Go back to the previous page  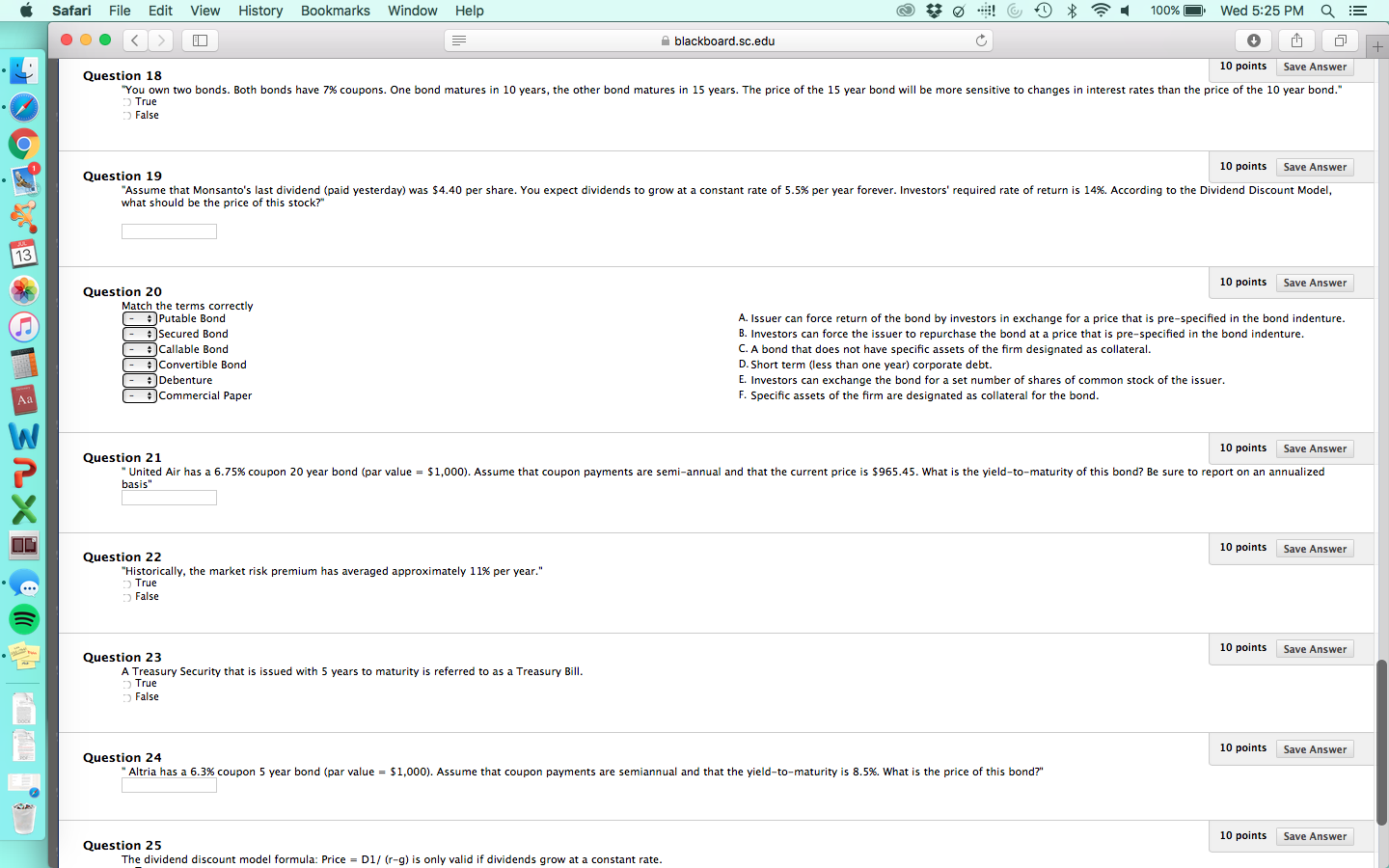pyautogui.click(x=136, y=41)
